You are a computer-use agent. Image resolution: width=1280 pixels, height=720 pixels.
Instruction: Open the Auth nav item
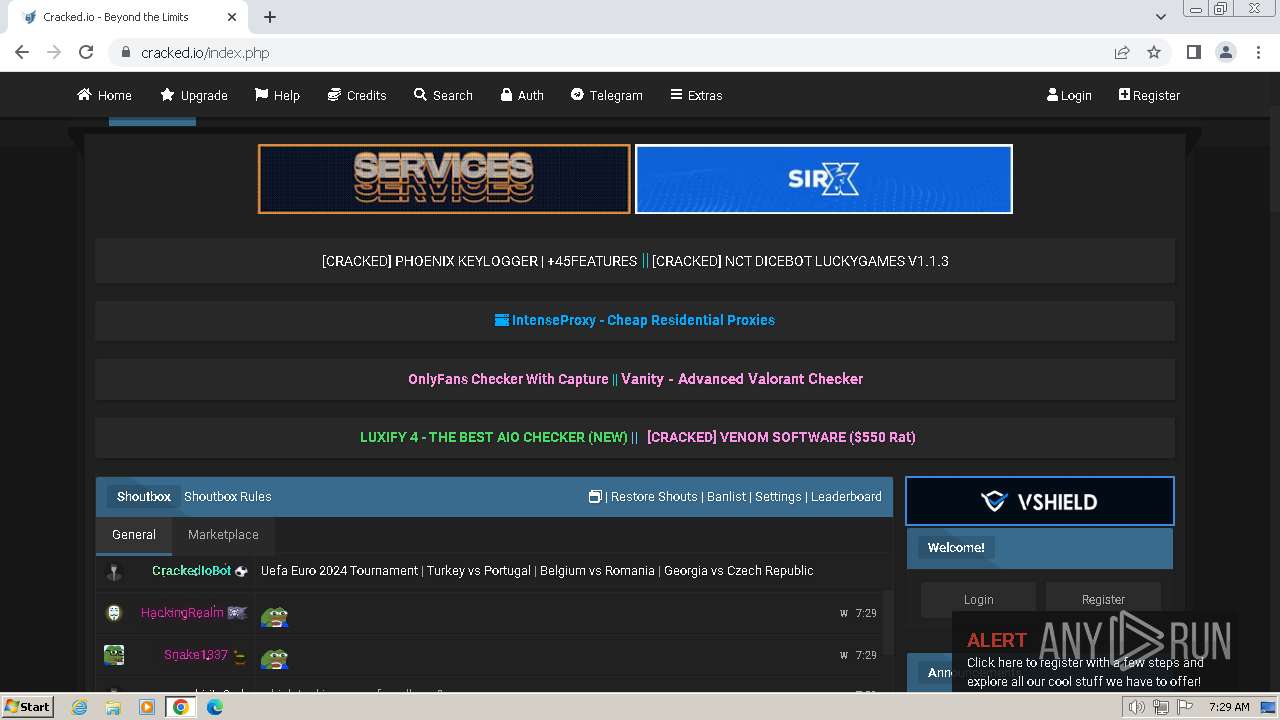522,95
